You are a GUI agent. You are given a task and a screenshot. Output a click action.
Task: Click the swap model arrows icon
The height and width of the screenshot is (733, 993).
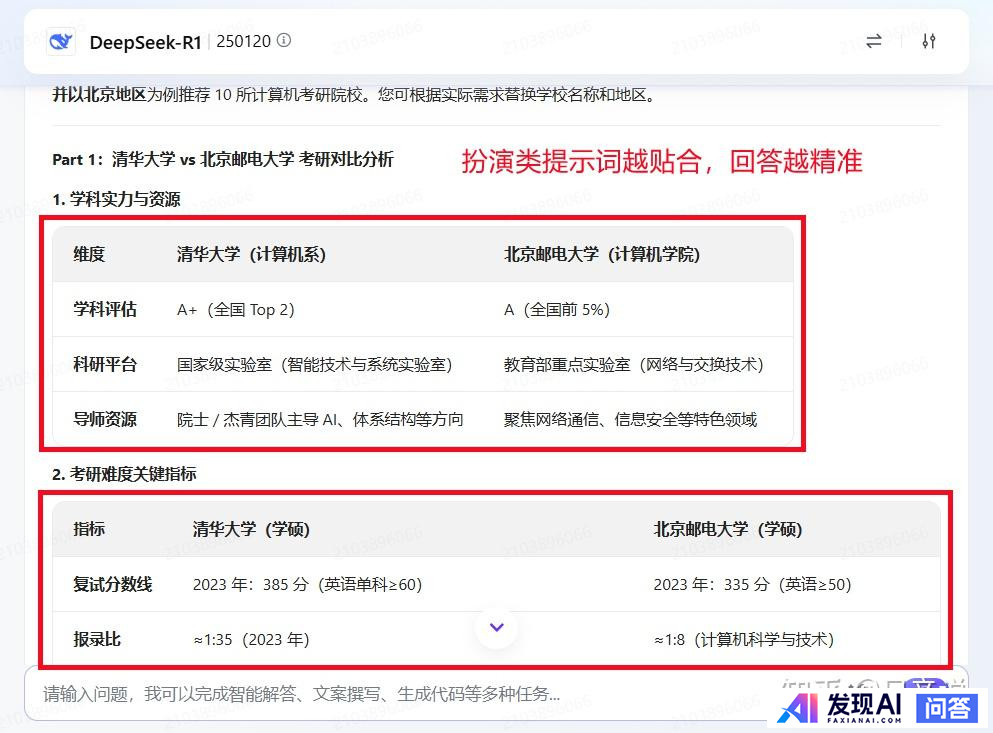point(874,42)
